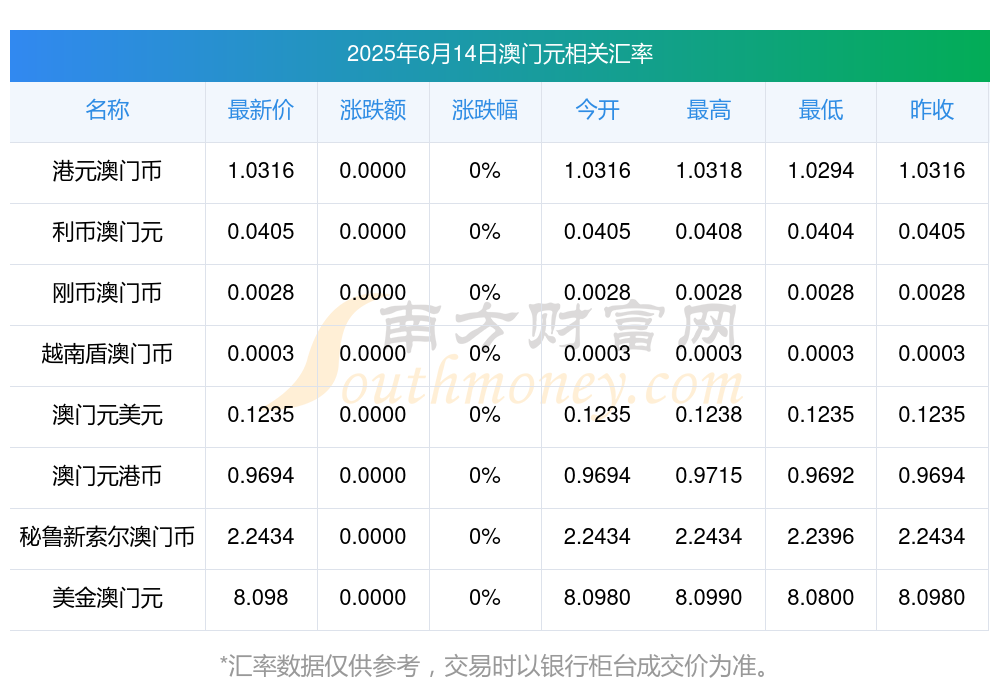
Task: Click 刚币澳门币 latest price 0.0028
Action: click(261, 293)
